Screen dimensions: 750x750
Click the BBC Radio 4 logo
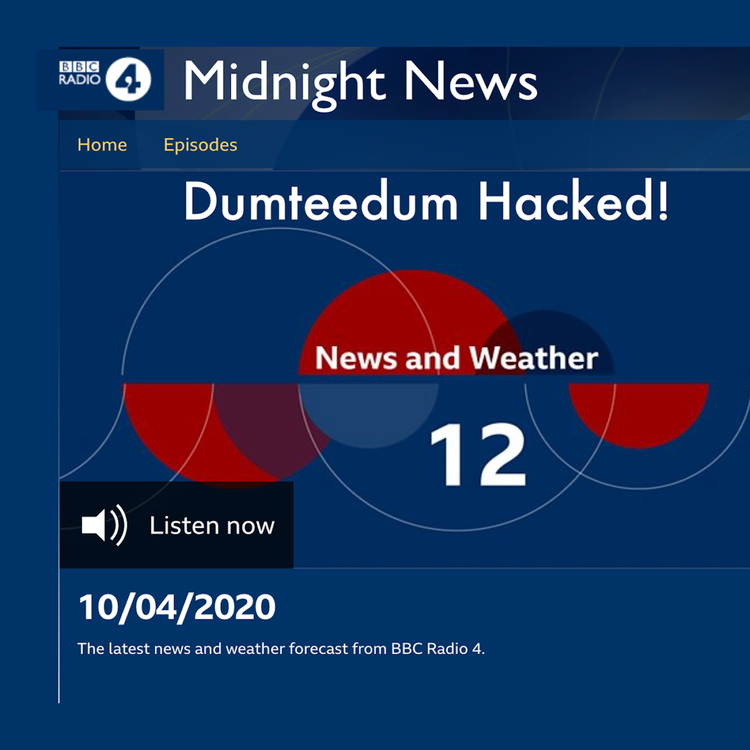[105, 79]
